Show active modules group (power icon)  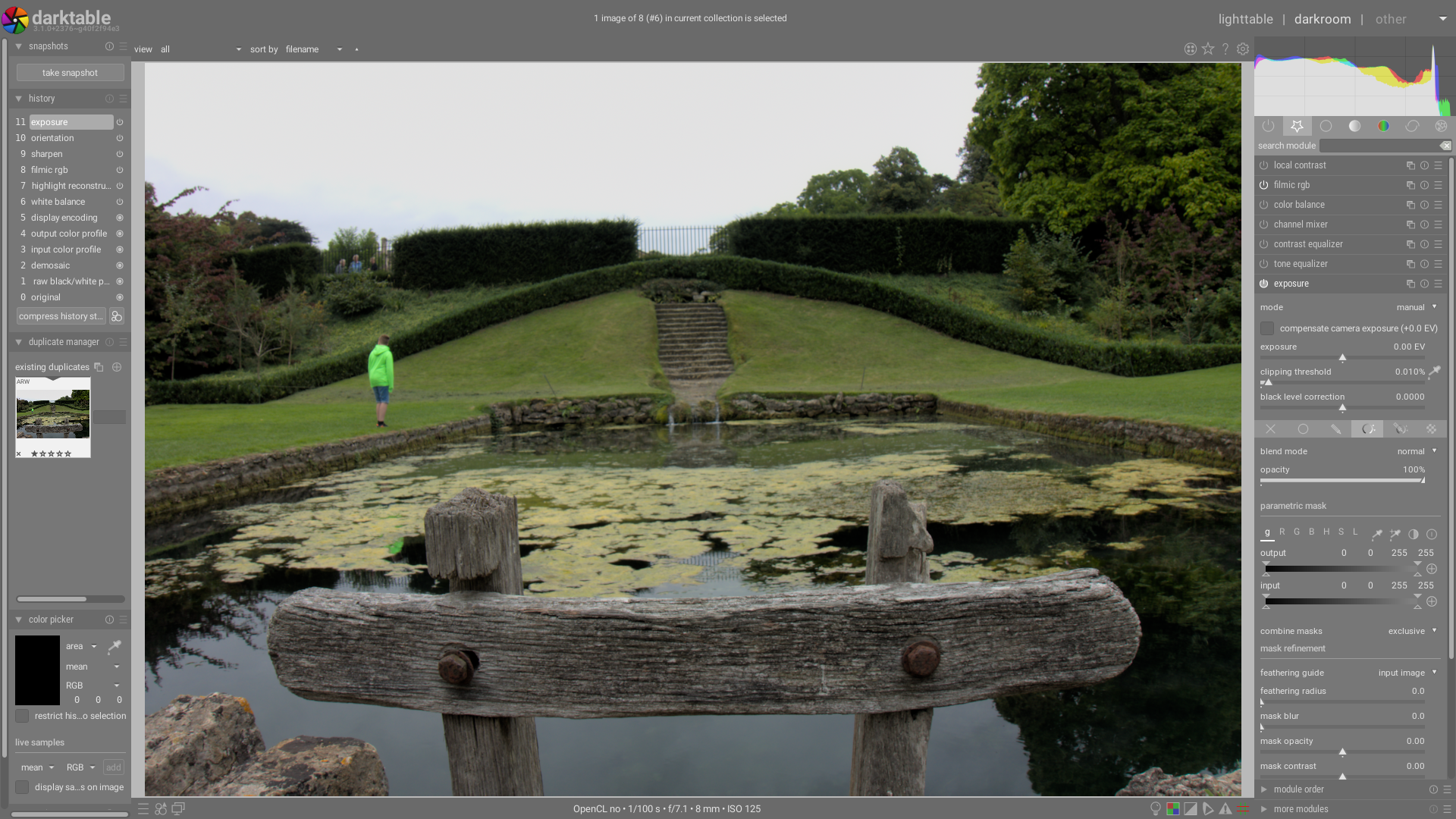pyautogui.click(x=1268, y=126)
